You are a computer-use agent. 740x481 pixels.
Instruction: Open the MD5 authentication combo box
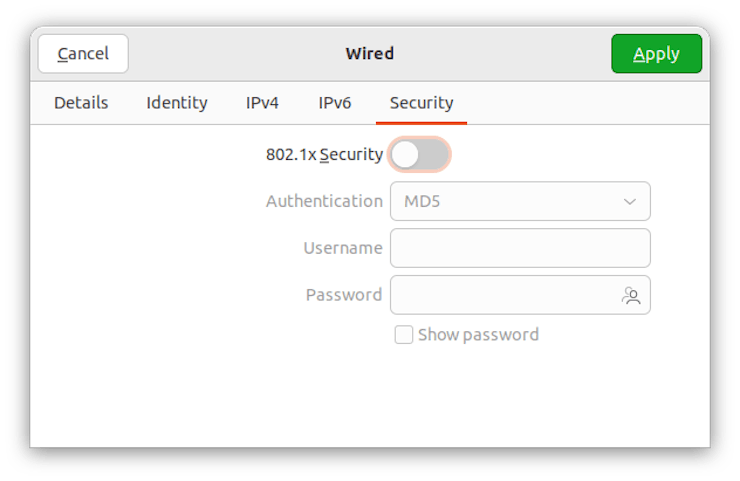(x=519, y=201)
